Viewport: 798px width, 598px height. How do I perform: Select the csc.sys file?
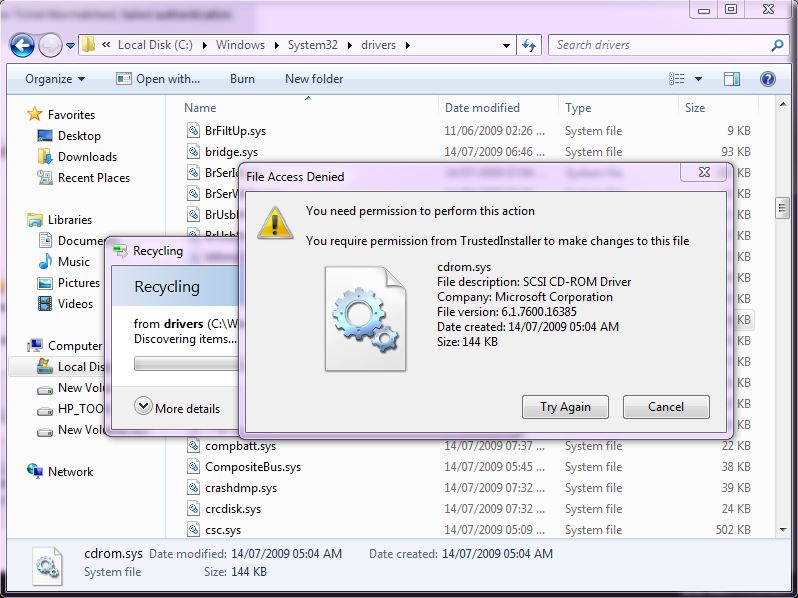coord(223,530)
